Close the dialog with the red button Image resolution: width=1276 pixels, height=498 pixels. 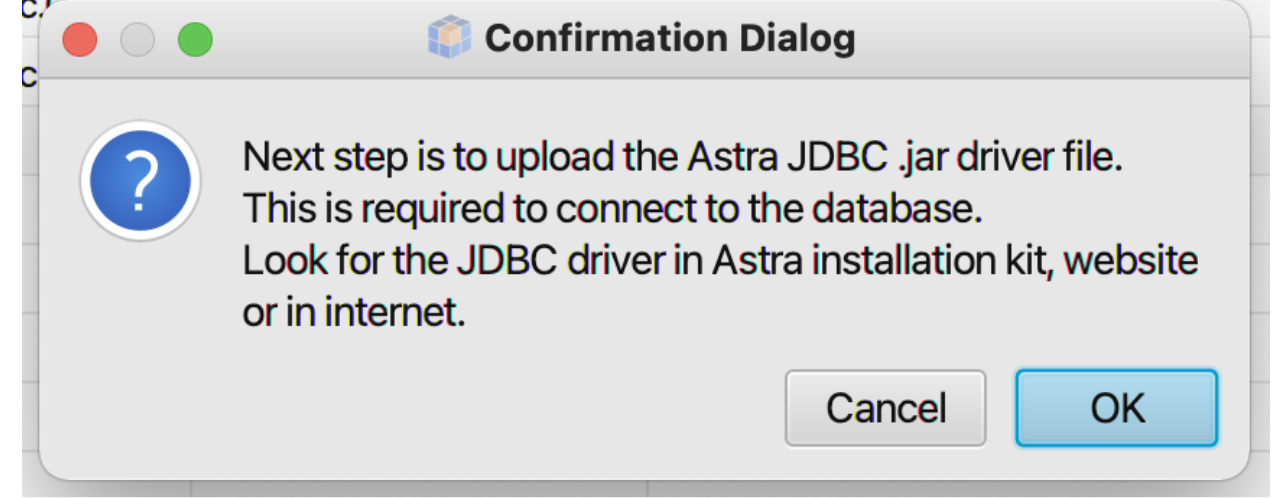(80, 40)
